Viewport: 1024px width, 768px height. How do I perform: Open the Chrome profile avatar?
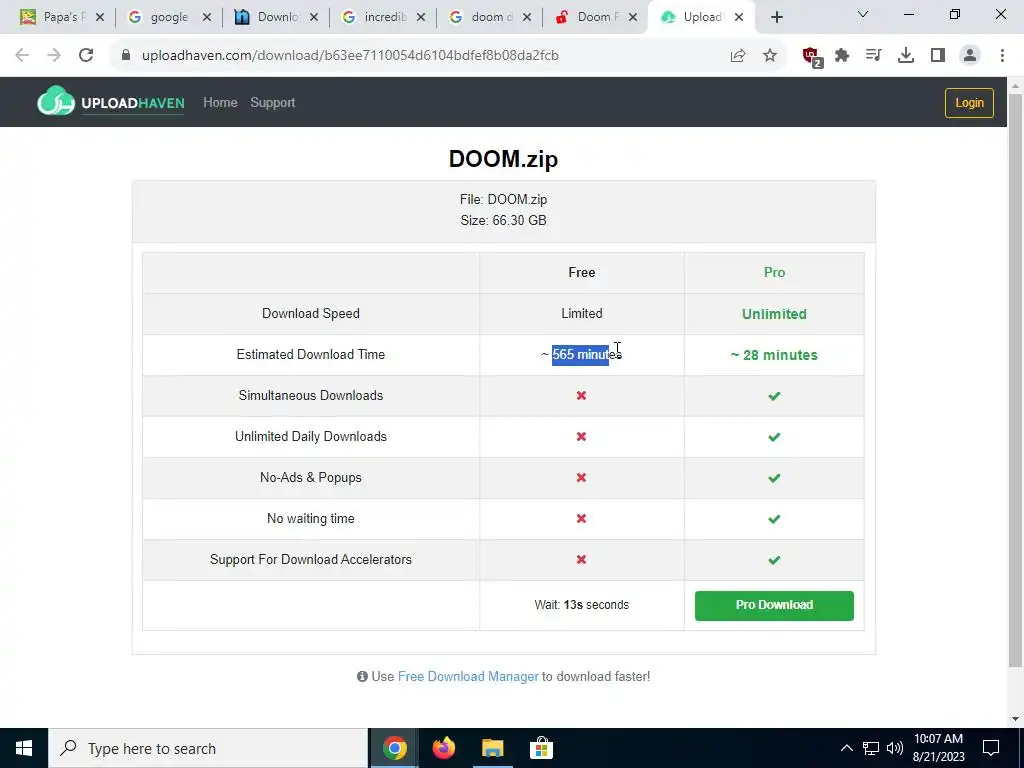coord(970,56)
